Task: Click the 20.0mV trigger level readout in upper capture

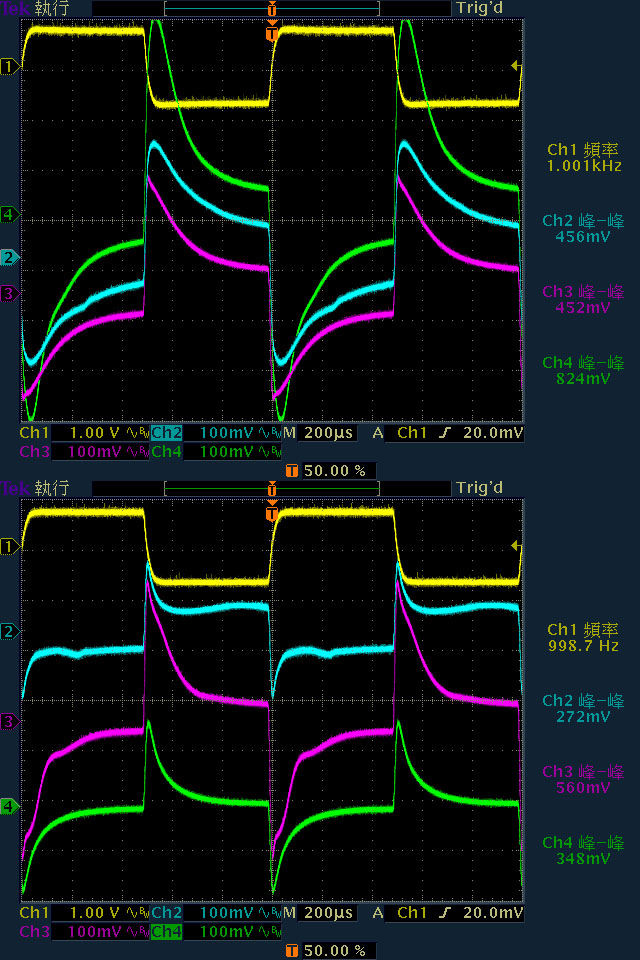Action: tap(493, 433)
